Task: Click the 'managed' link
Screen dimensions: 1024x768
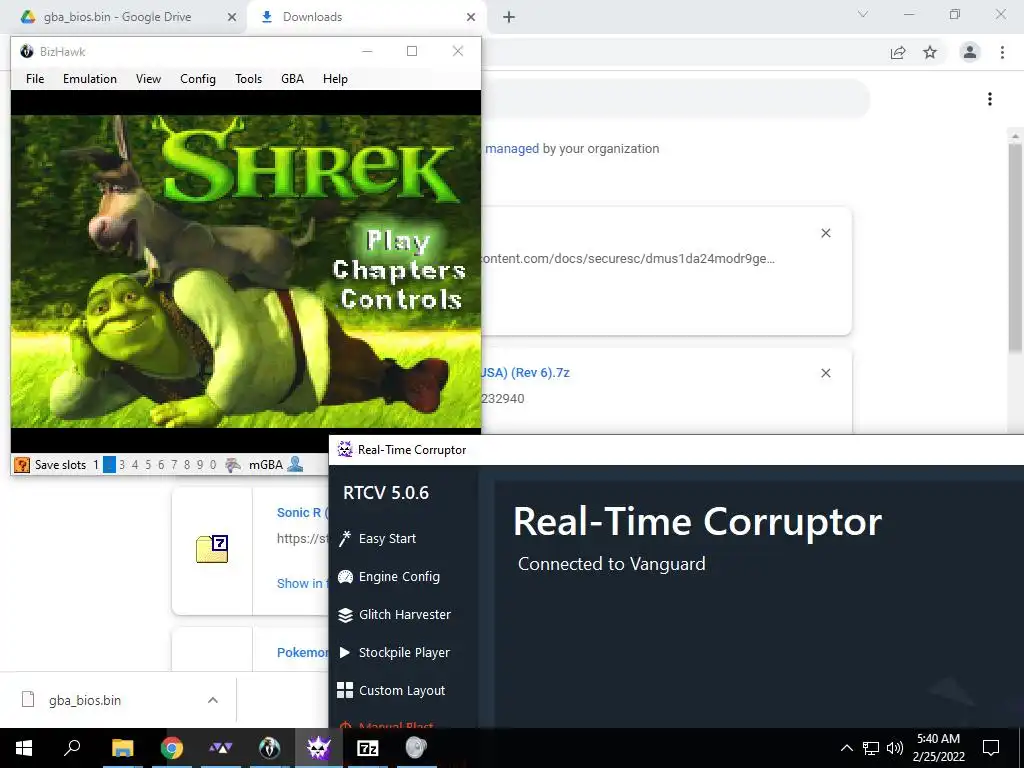Action: (512, 149)
